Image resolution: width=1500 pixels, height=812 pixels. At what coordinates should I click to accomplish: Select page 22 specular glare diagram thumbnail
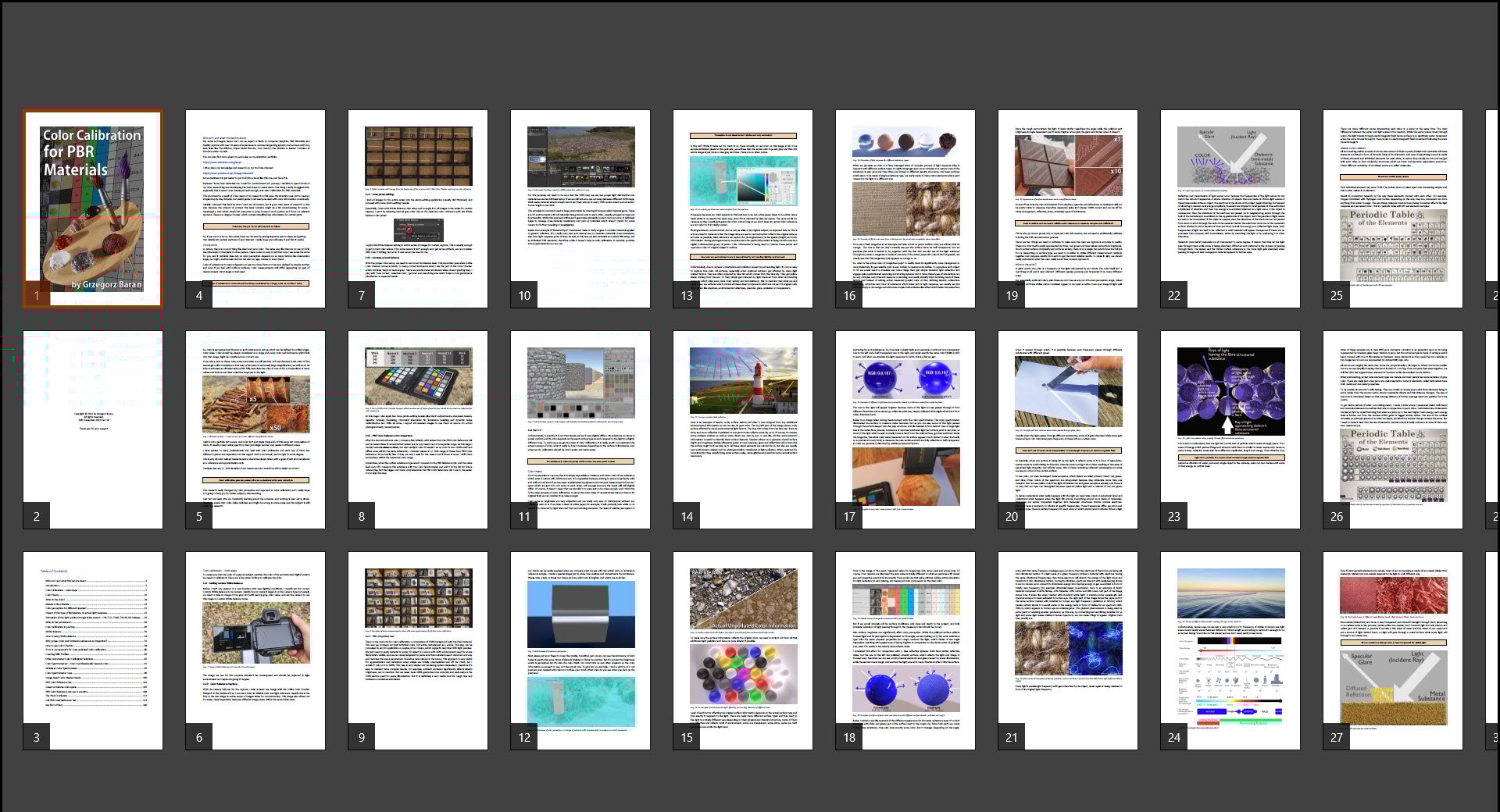click(x=1230, y=208)
